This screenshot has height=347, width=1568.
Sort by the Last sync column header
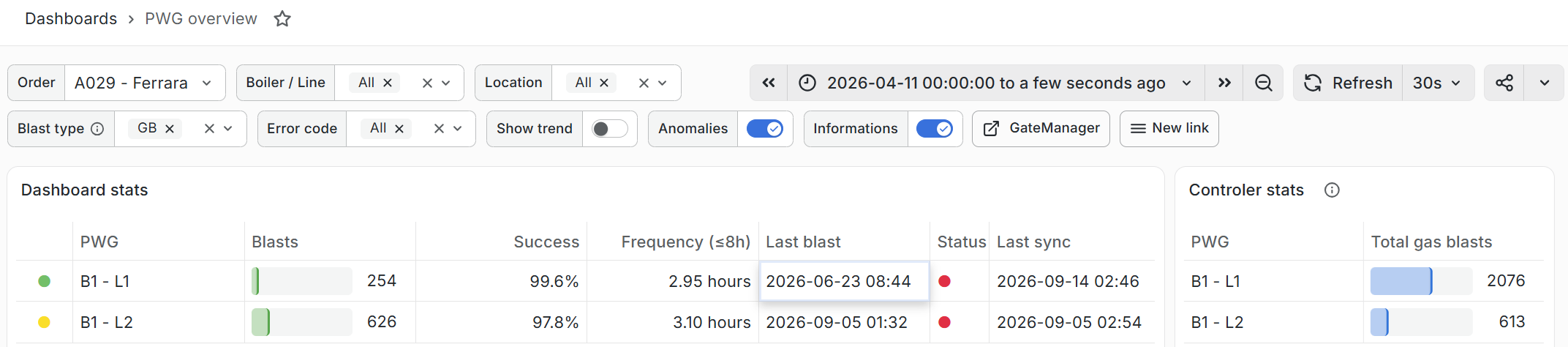coord(1033,242)
